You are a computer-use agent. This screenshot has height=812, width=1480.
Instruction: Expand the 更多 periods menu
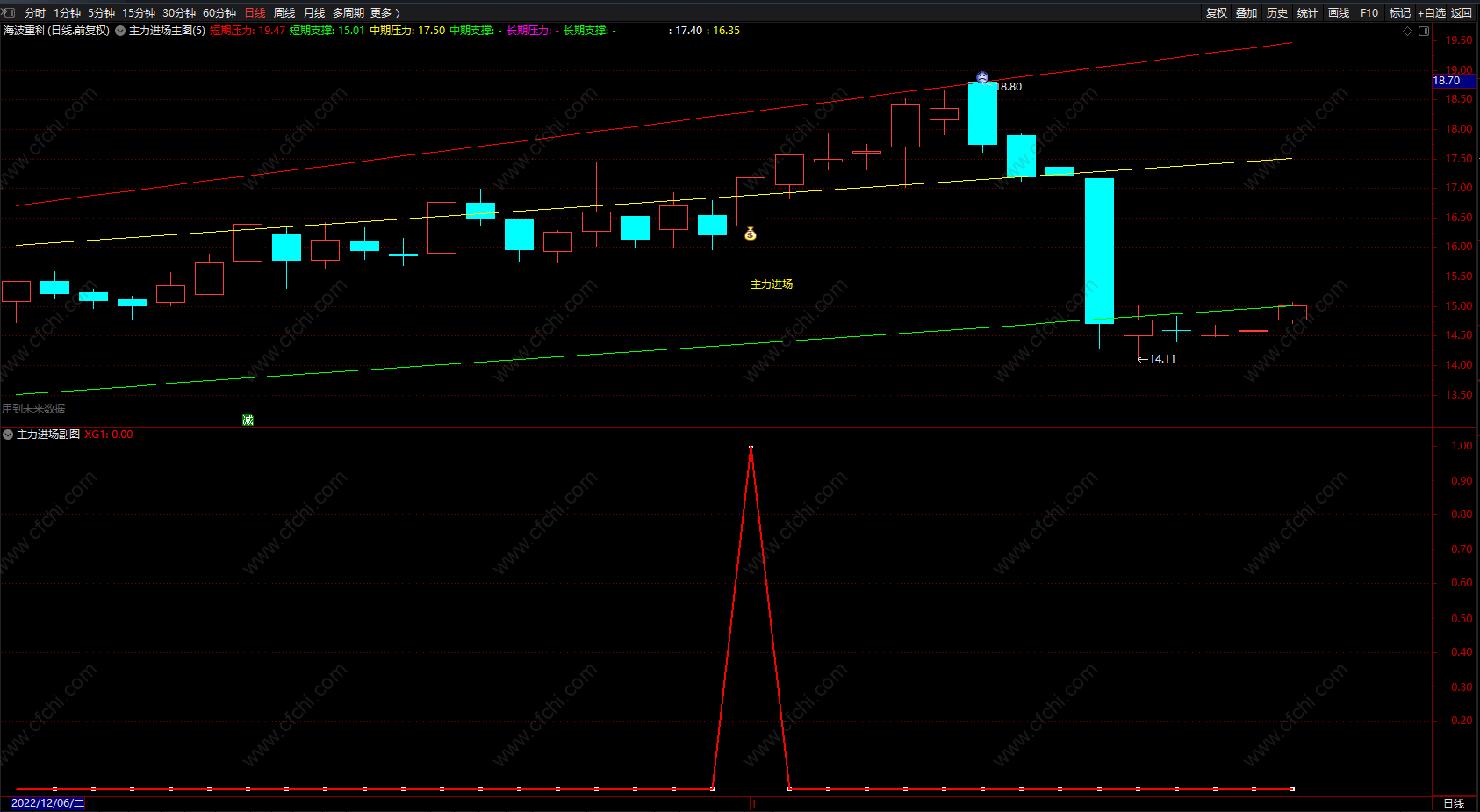point(384,12)
